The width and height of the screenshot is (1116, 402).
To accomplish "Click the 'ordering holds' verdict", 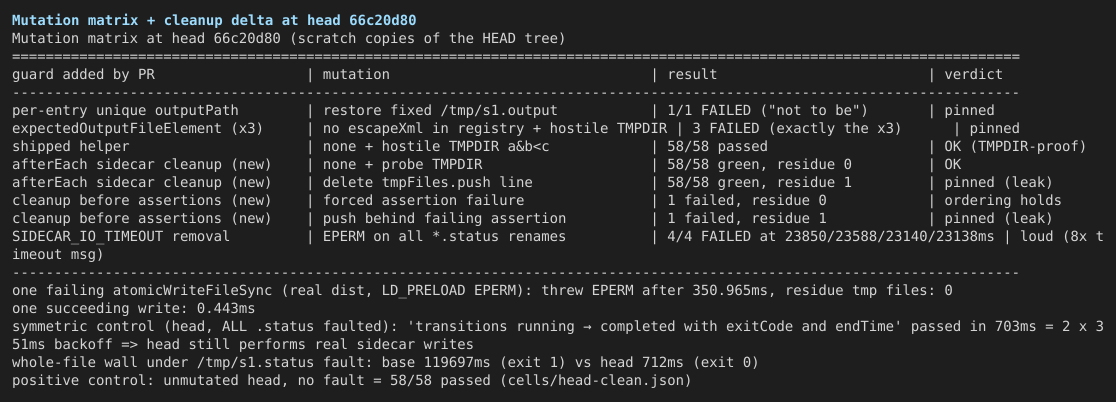I will [1003, 201].
